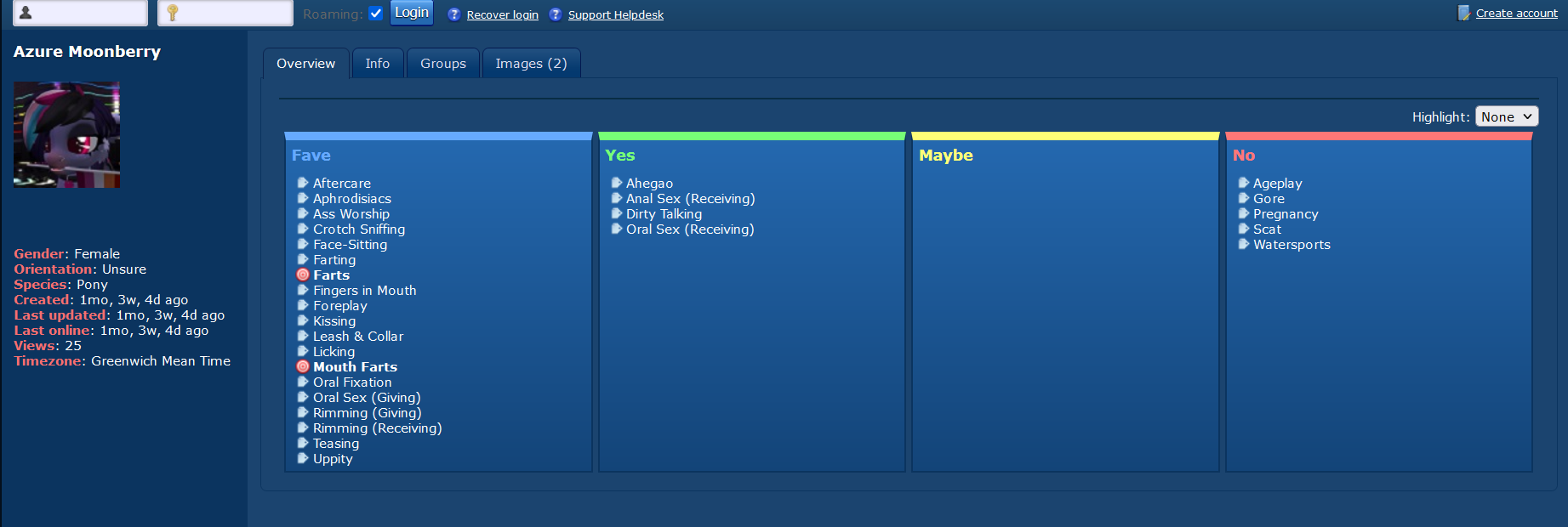Click the arrow icon beside Kissing
The width and height of the screenshot is (1568, 527).
303,320
